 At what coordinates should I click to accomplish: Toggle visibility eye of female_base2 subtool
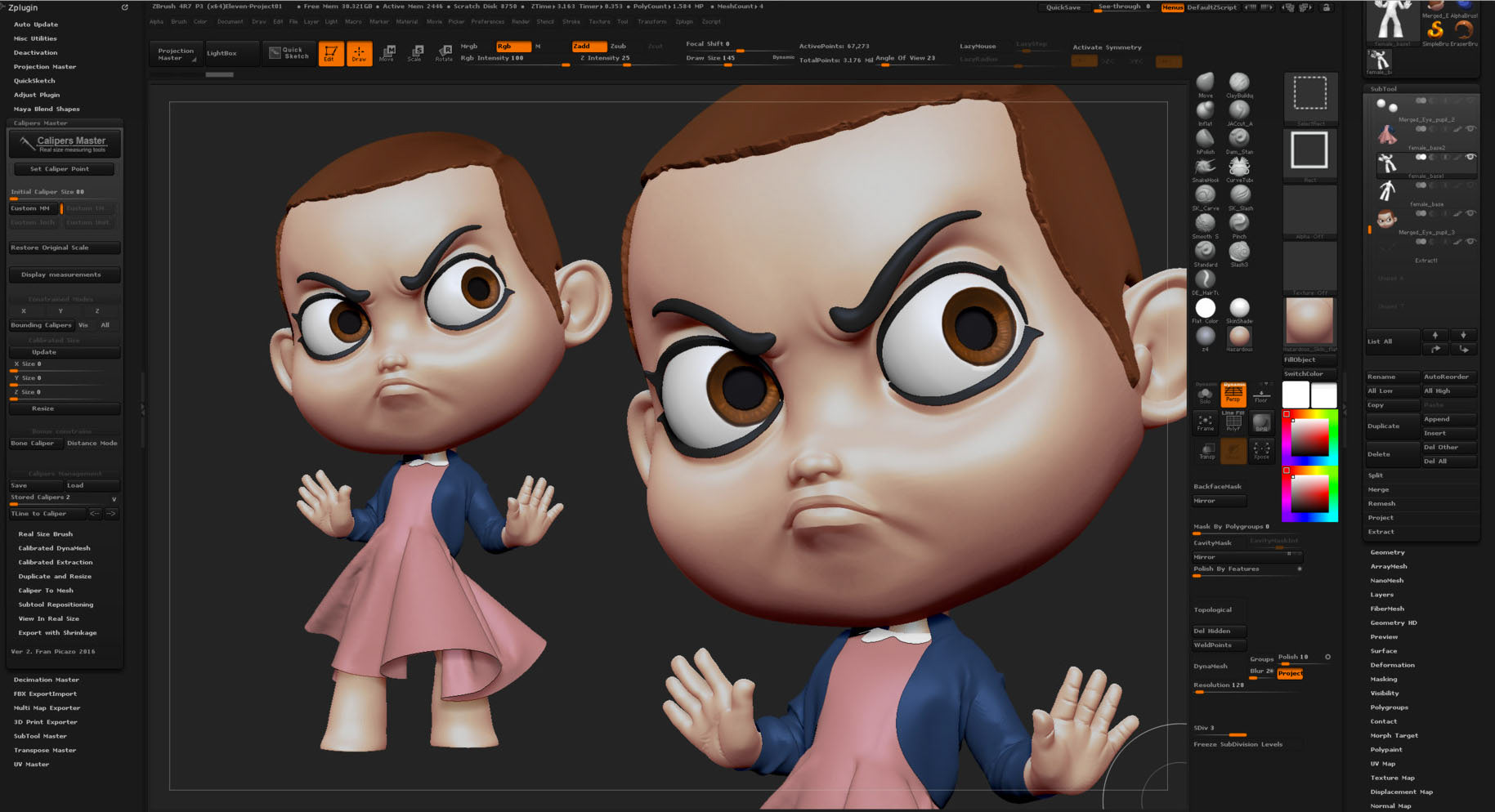click(1470, 129)
